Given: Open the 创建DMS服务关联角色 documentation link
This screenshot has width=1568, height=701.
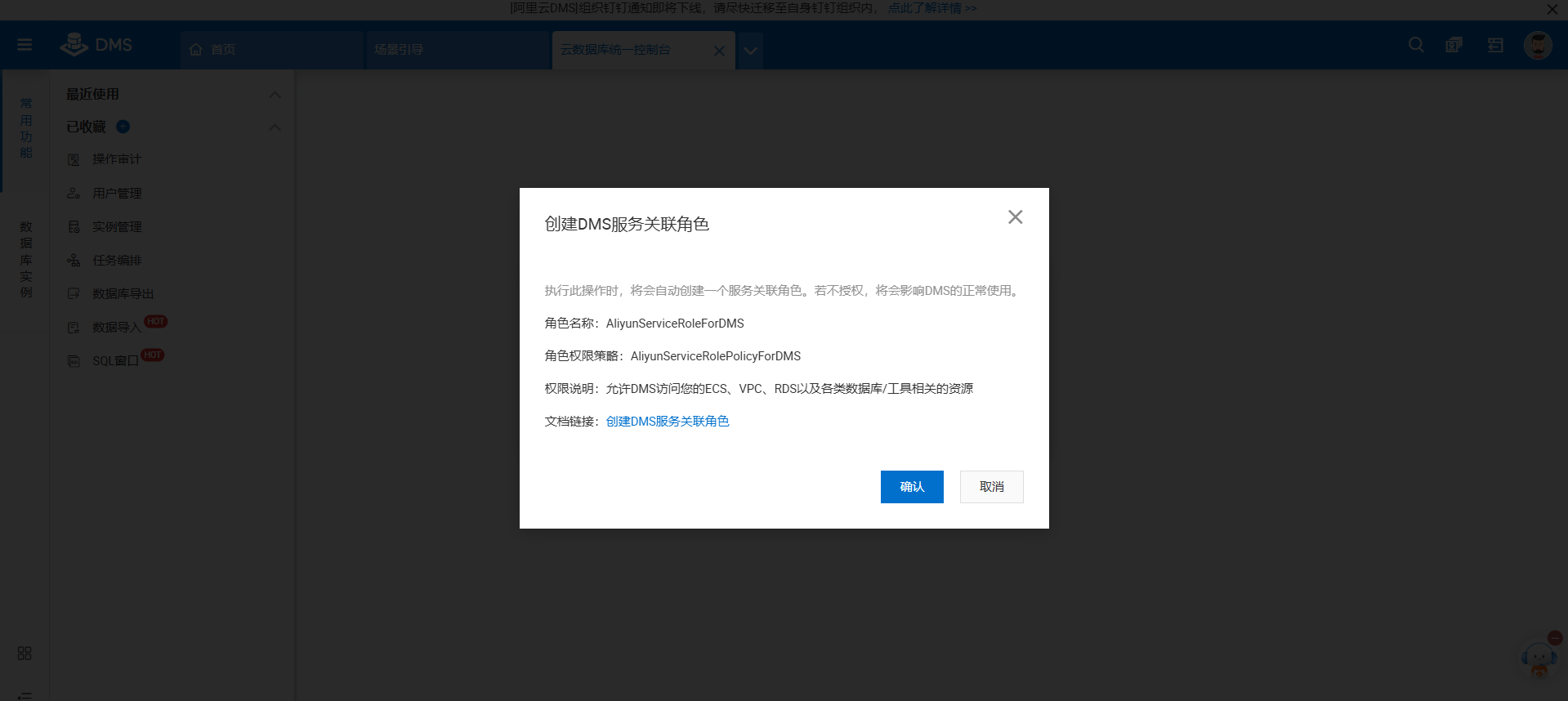Looking at the screenshot, I should click(x=668, y=422).
